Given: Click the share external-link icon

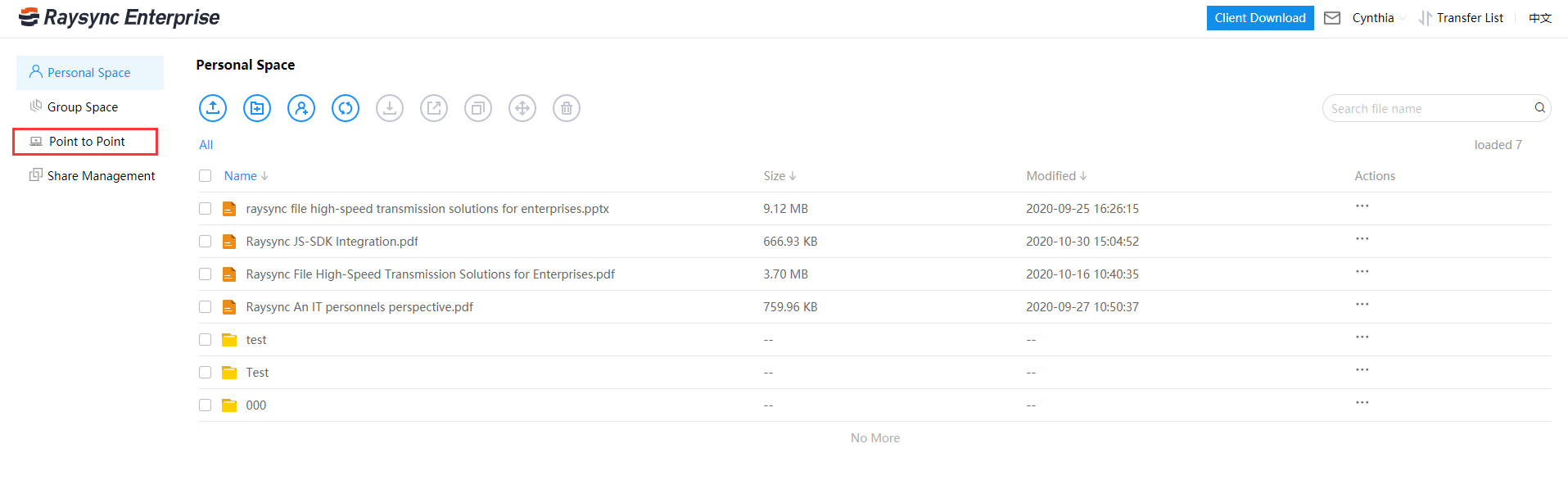Looking at the screenshot, I should 434,108.
